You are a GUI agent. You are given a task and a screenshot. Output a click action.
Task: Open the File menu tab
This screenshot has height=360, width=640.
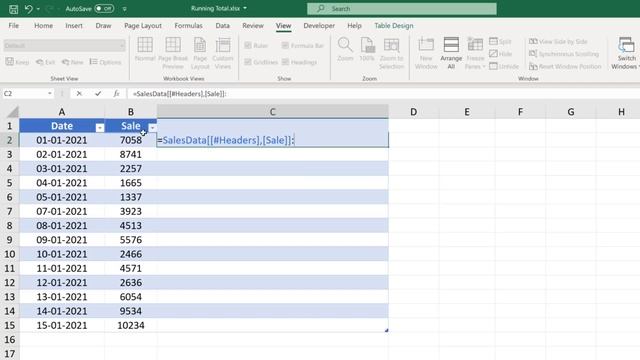(13, 25)
